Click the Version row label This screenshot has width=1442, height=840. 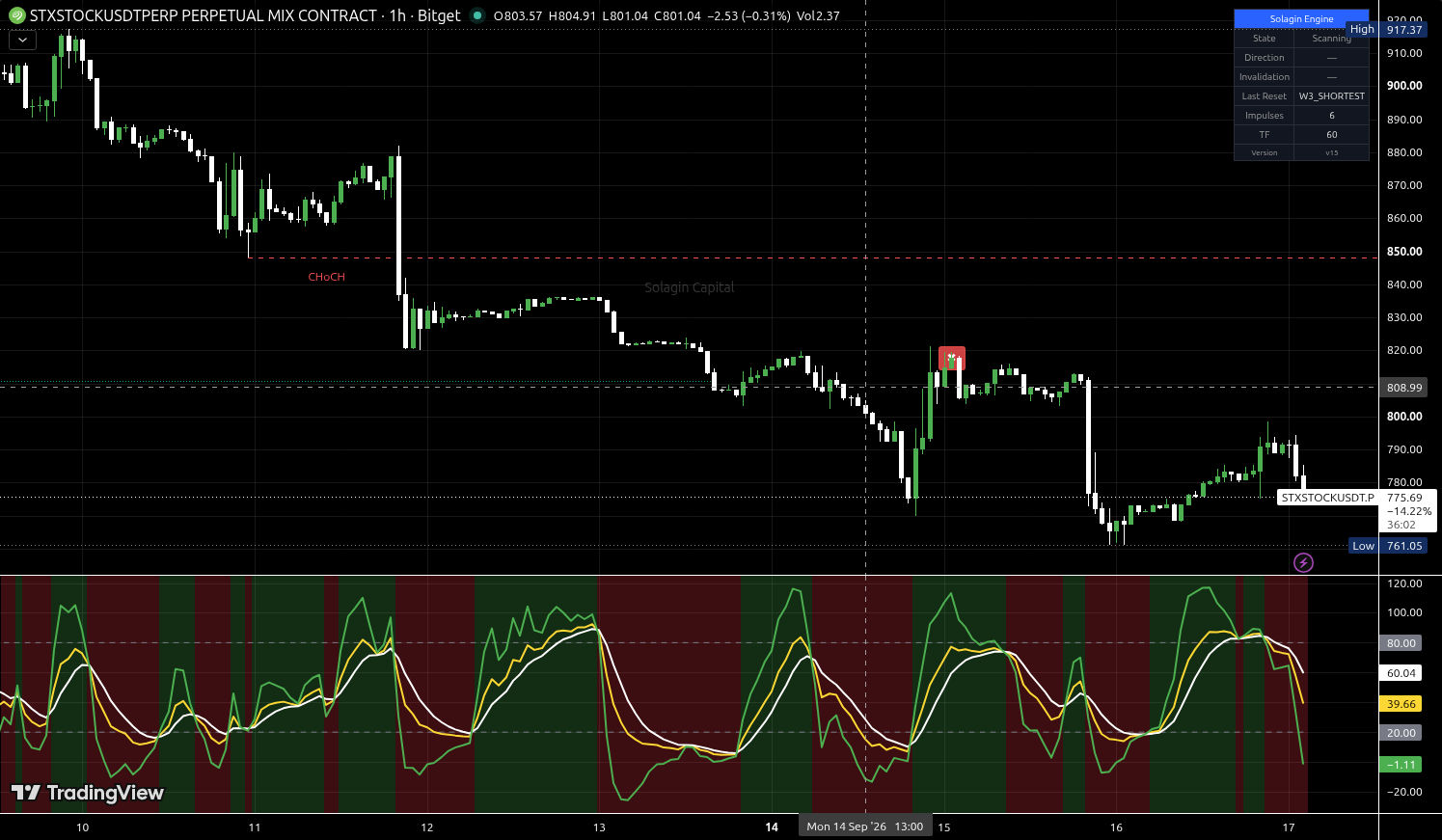[x=1264, y=152]
